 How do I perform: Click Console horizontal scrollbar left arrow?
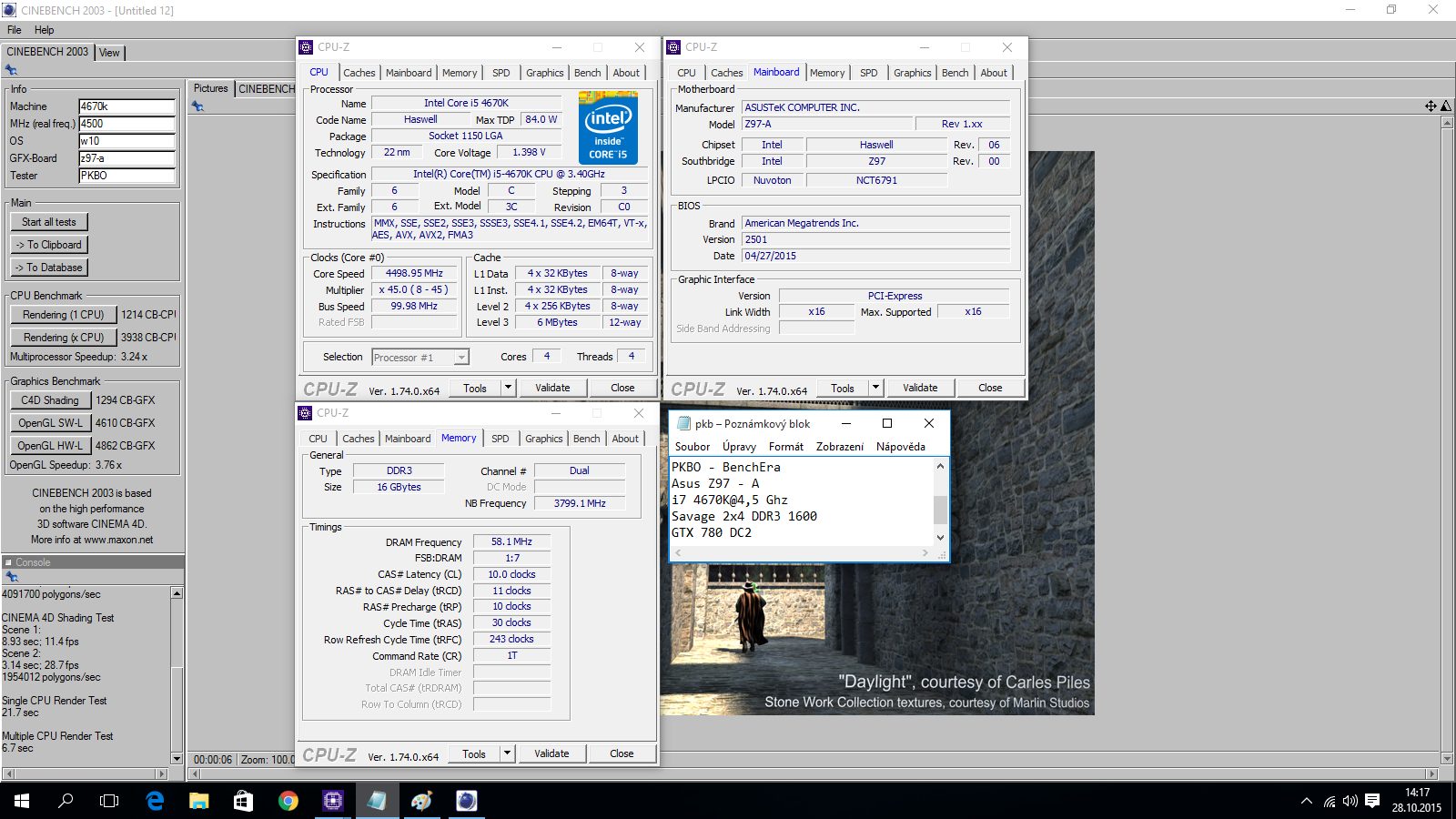point(8,774)
